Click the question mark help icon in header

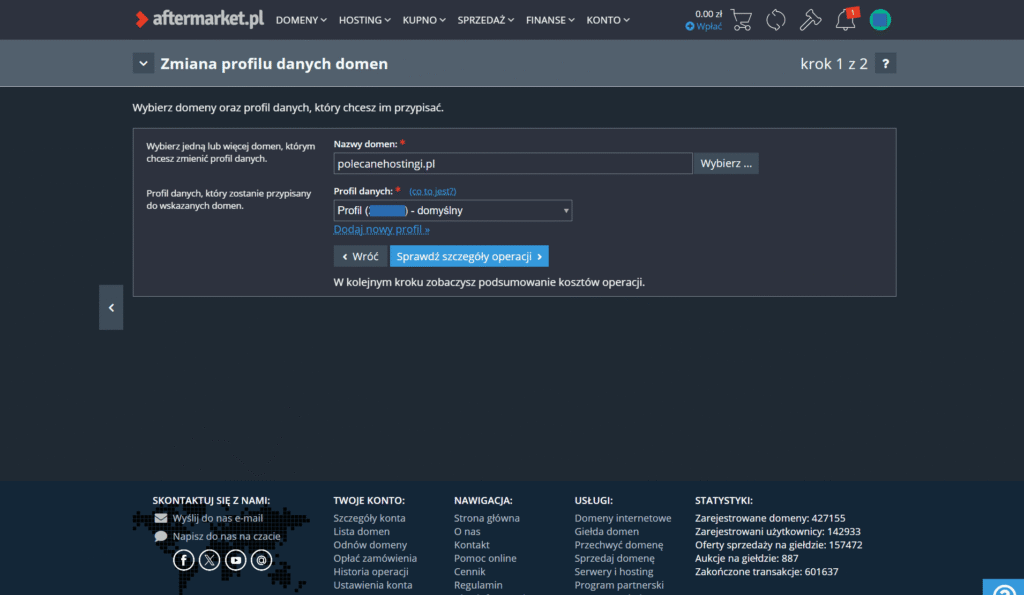884,64
